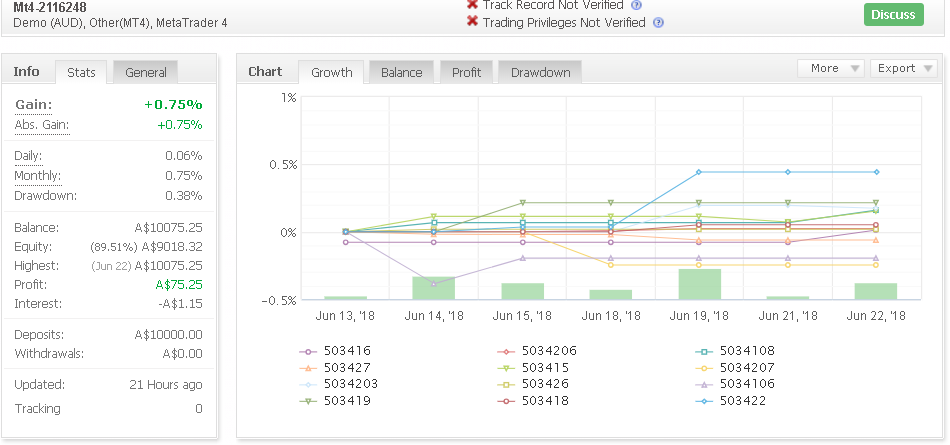Switch to the Balance chart tab

[401, 72]
